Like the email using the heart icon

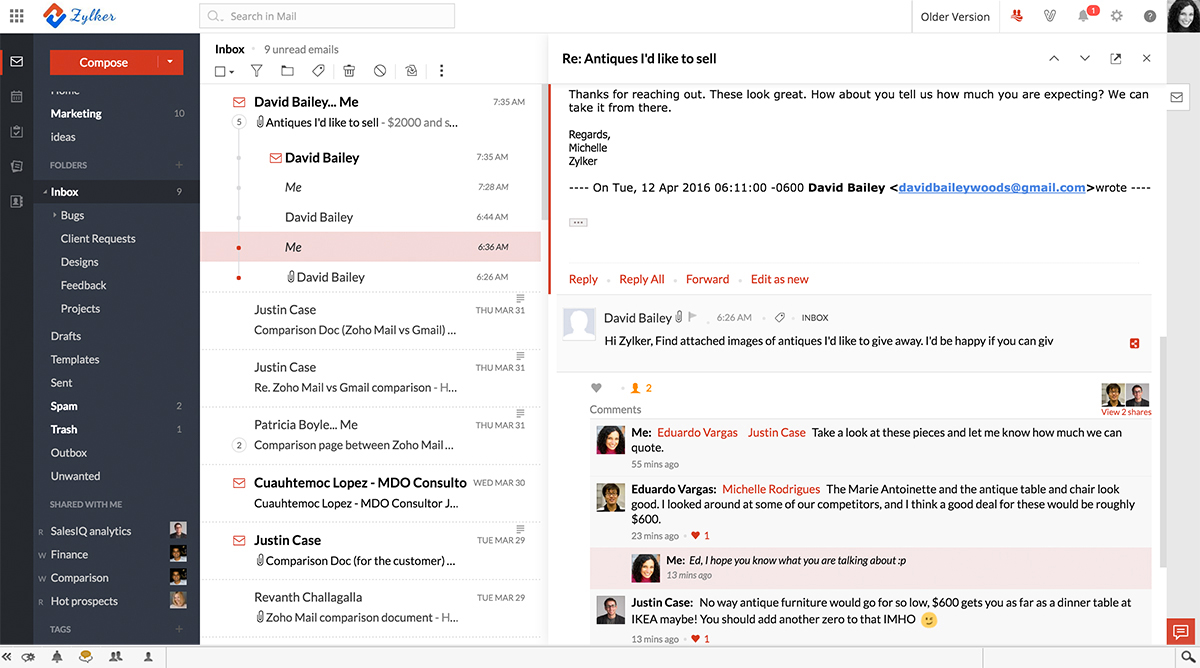[597, 388]
